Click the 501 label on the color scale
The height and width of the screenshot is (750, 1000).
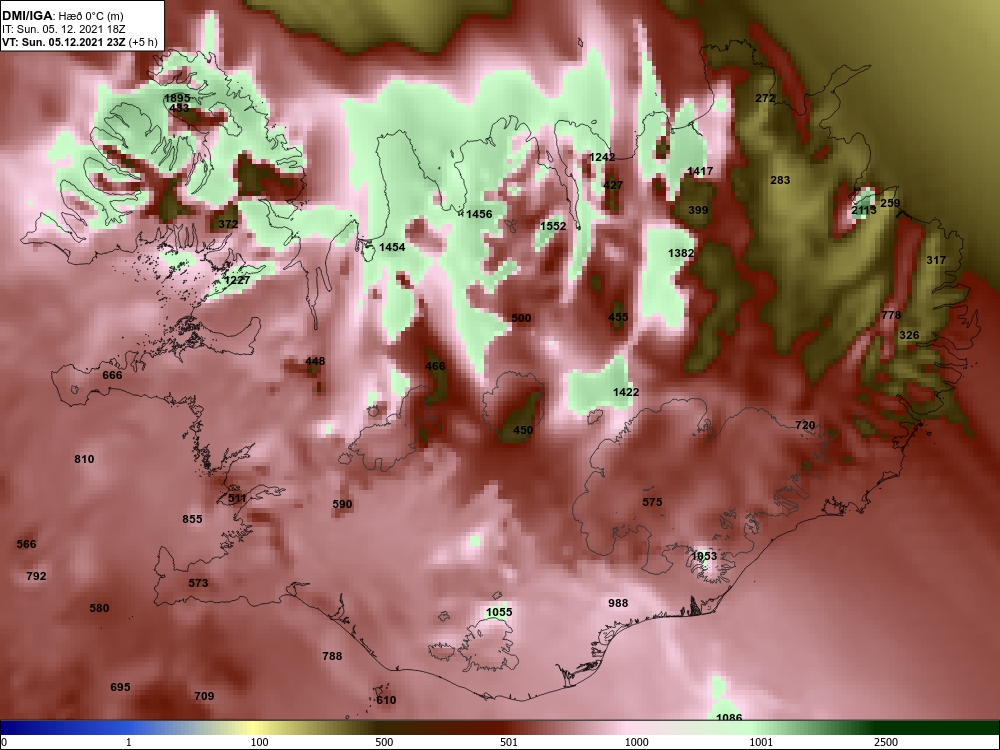click(x=509, y=742)
